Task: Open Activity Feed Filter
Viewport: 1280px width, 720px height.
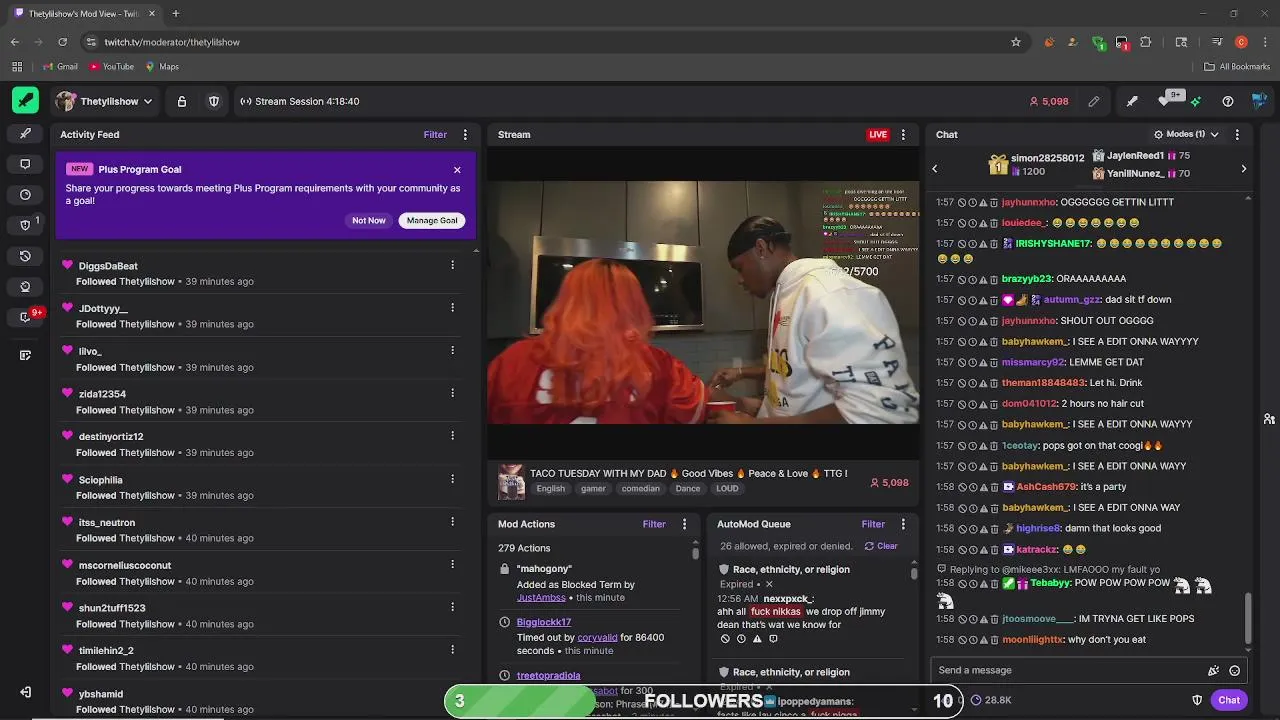Action: (x=435, y=134)
